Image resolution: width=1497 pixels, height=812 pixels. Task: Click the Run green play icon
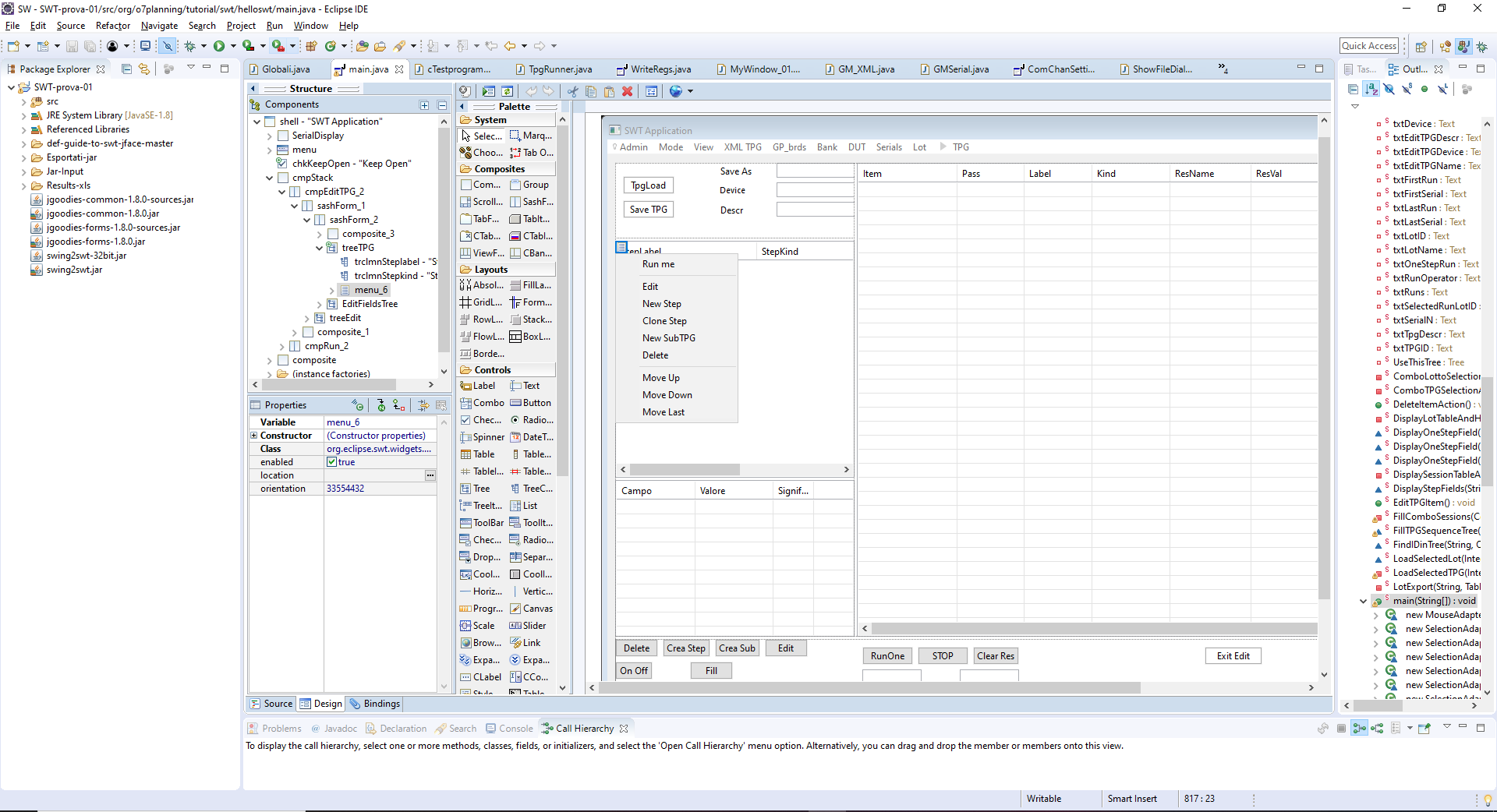pos(219,47)
